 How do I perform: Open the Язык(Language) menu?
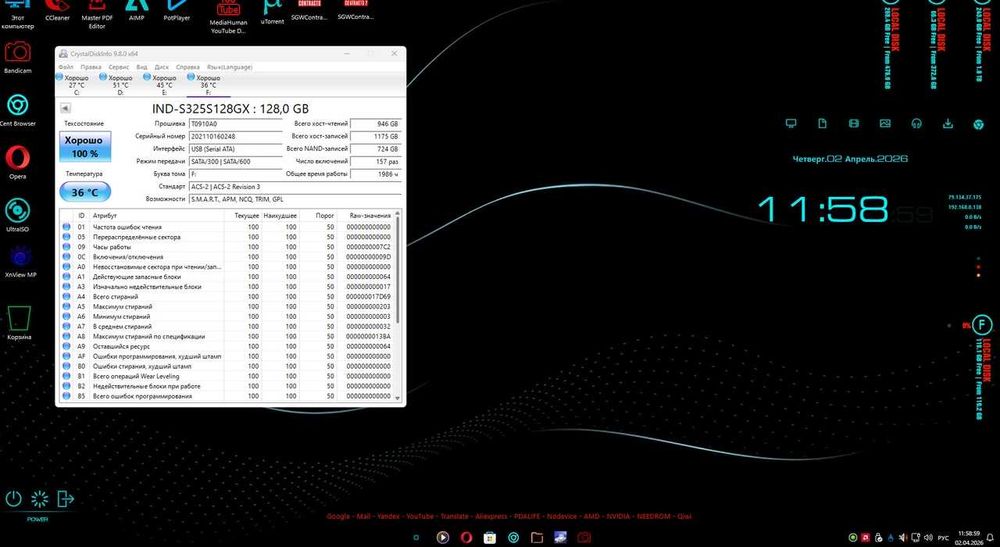pyautogui.click(x=230, y=67)
